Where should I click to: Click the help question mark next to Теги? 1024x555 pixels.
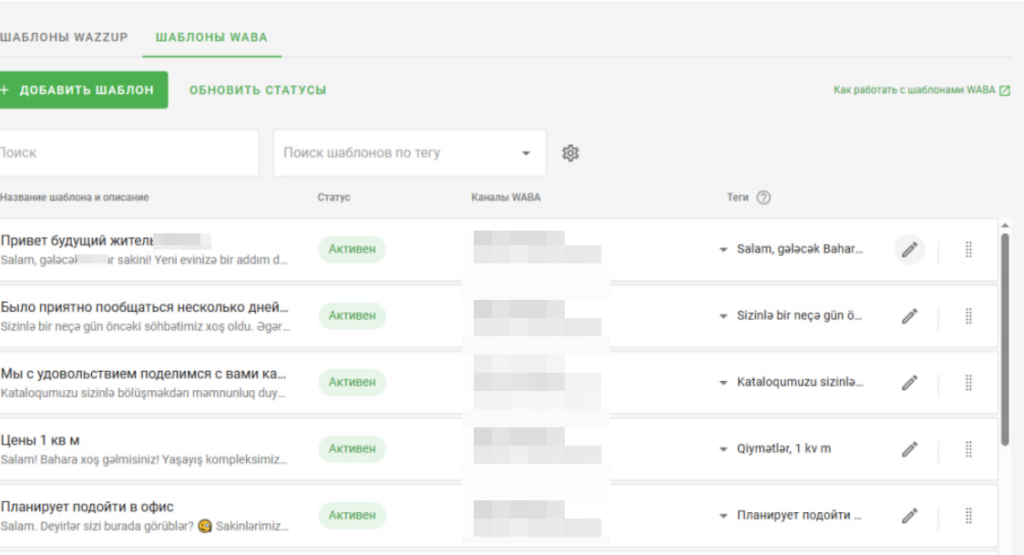764,198
